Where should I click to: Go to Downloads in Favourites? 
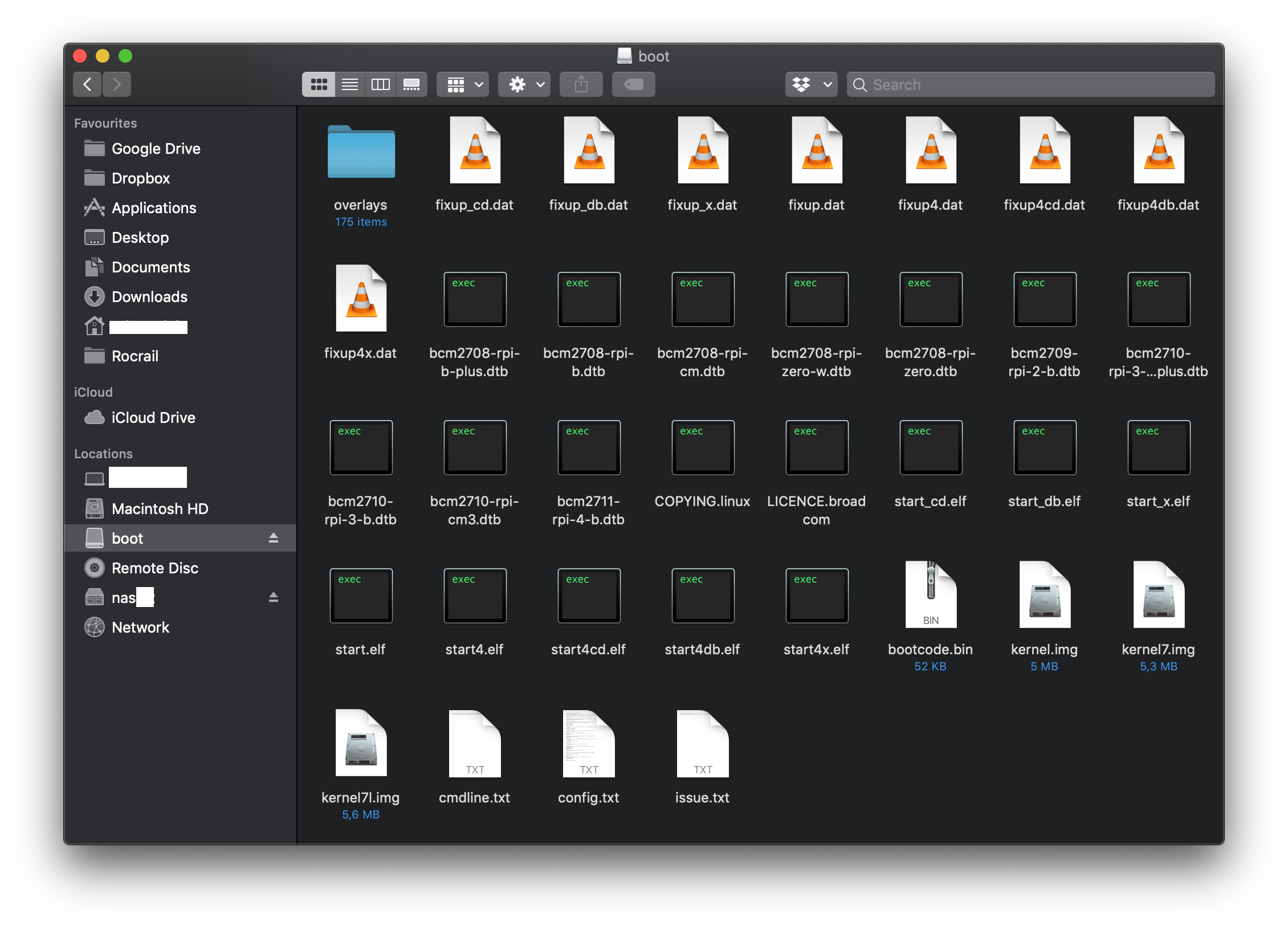click(149, 297)
